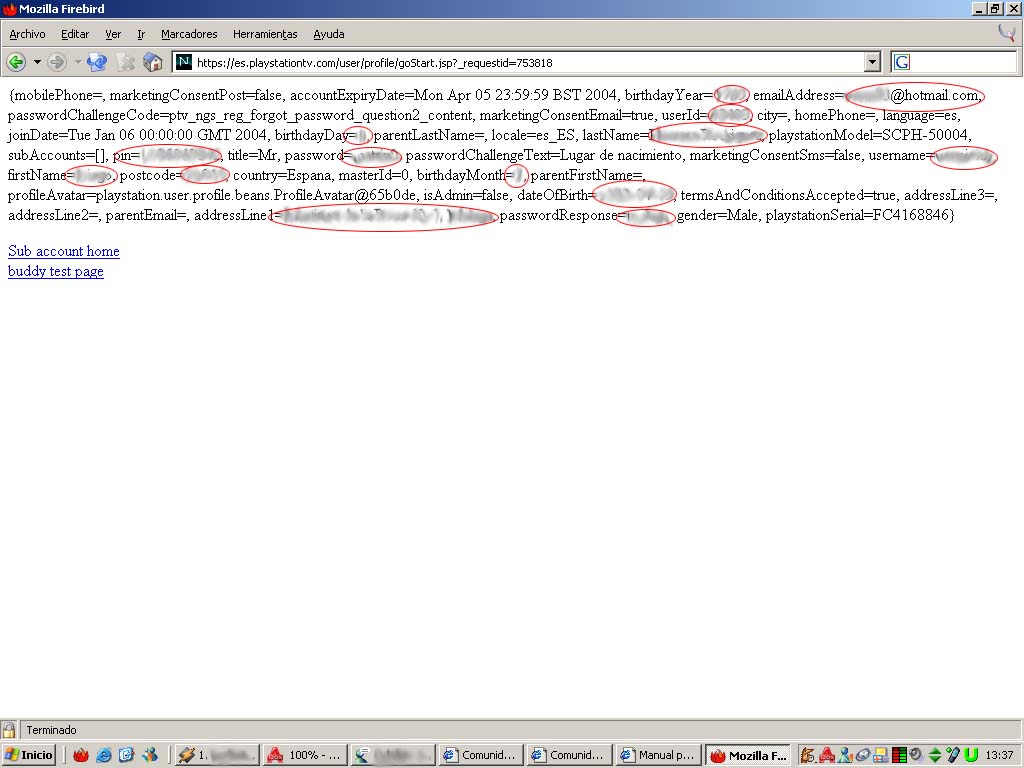Image resolution: width=1024 pixels, height=768 pixels.
Task: Launch the third quick launch icon
Action: point(127,756)
